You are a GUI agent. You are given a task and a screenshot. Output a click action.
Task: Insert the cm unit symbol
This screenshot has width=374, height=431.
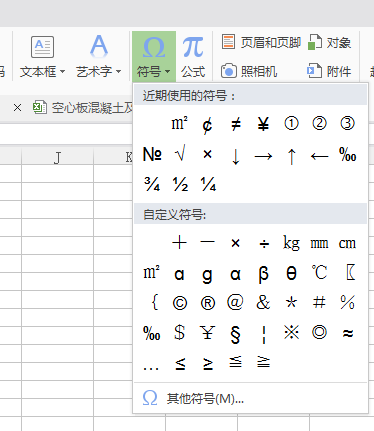coord(347,244)
